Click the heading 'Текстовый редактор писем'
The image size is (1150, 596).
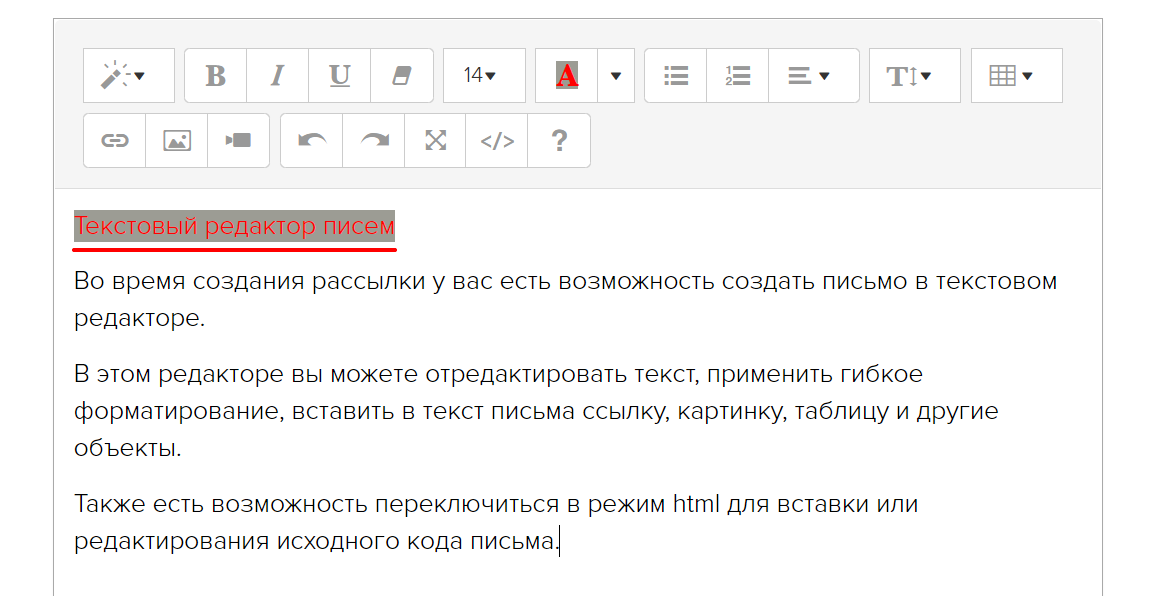(235, 227)
